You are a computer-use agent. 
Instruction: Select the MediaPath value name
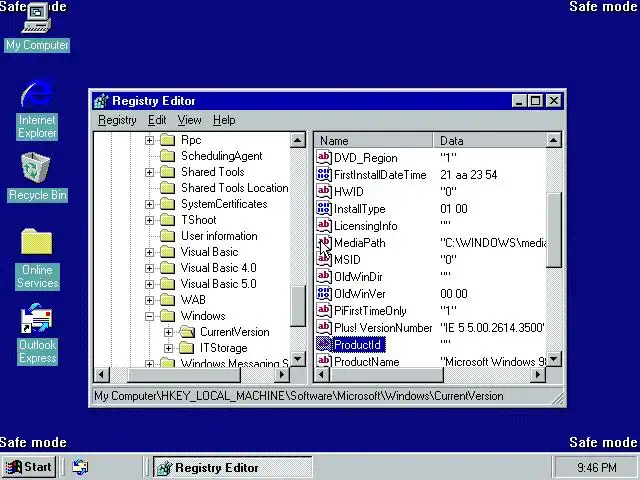coord(359,243)
